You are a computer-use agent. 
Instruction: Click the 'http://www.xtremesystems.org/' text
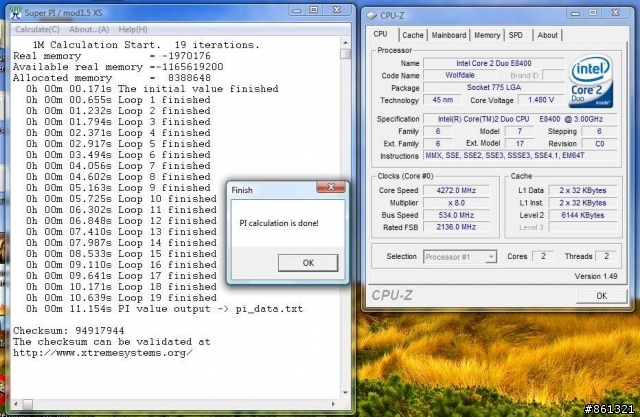pyautogui.click(x=102, y=353)
